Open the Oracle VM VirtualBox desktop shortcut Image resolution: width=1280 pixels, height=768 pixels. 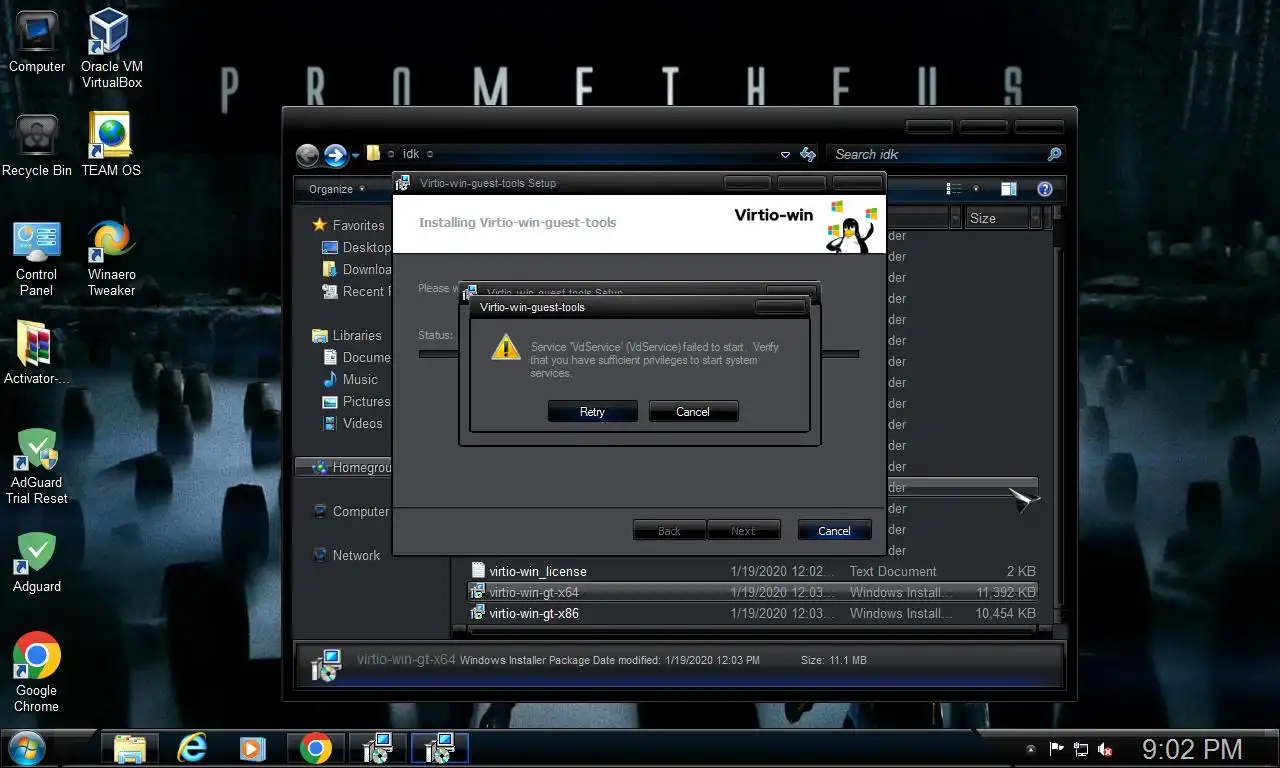coord(111,49)
